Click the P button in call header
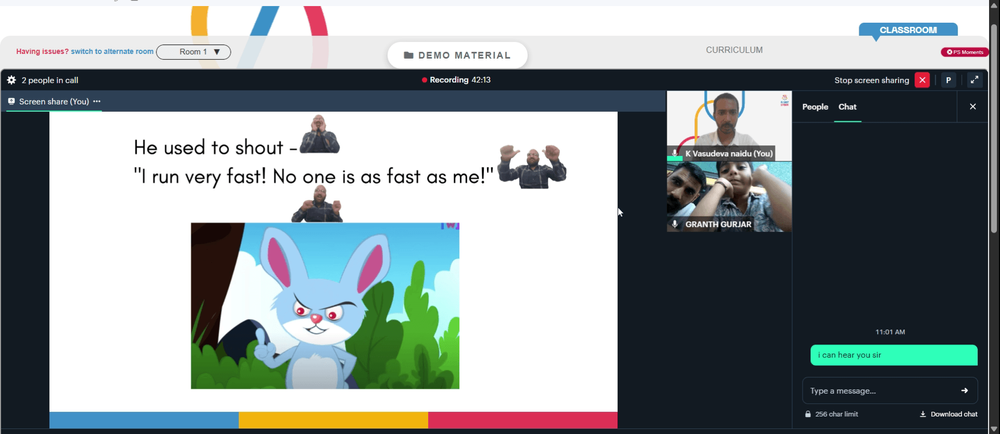 click(948, 80)
